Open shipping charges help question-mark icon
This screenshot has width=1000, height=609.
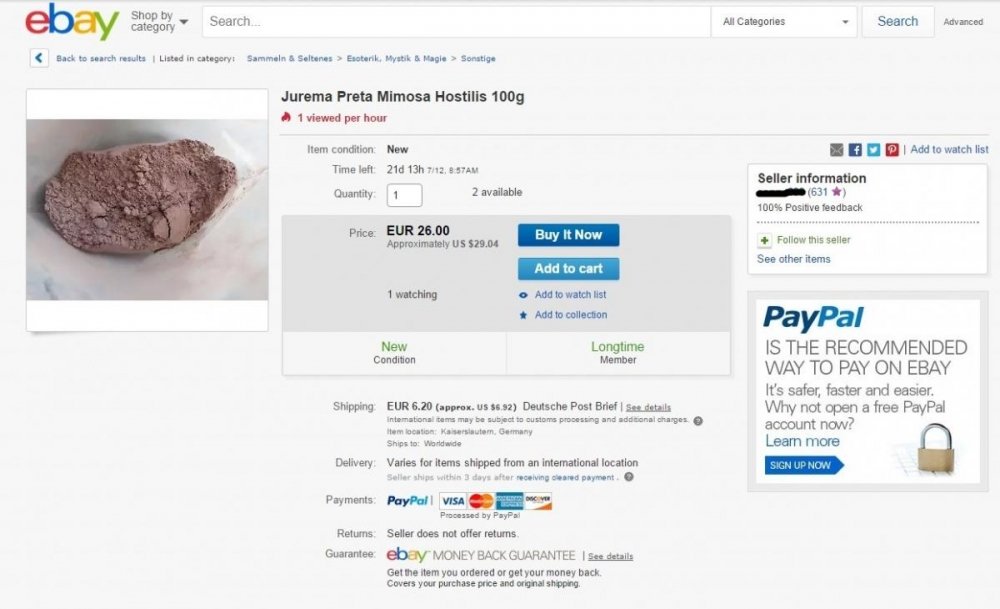pyautogui.click(x=698, y=421)
